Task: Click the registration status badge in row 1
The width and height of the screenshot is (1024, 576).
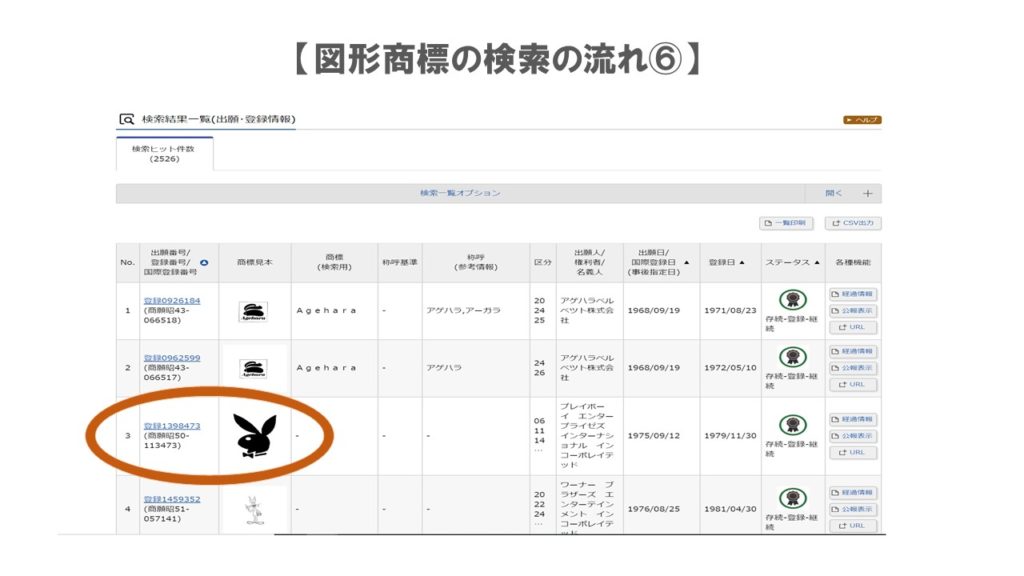Action: (x=793, y=300)
